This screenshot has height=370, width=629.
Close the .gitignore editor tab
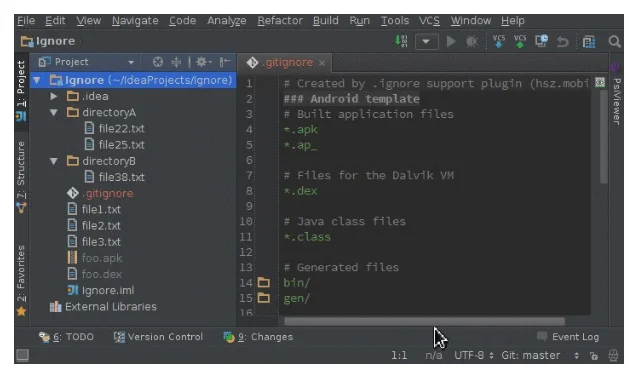[322, 63]
